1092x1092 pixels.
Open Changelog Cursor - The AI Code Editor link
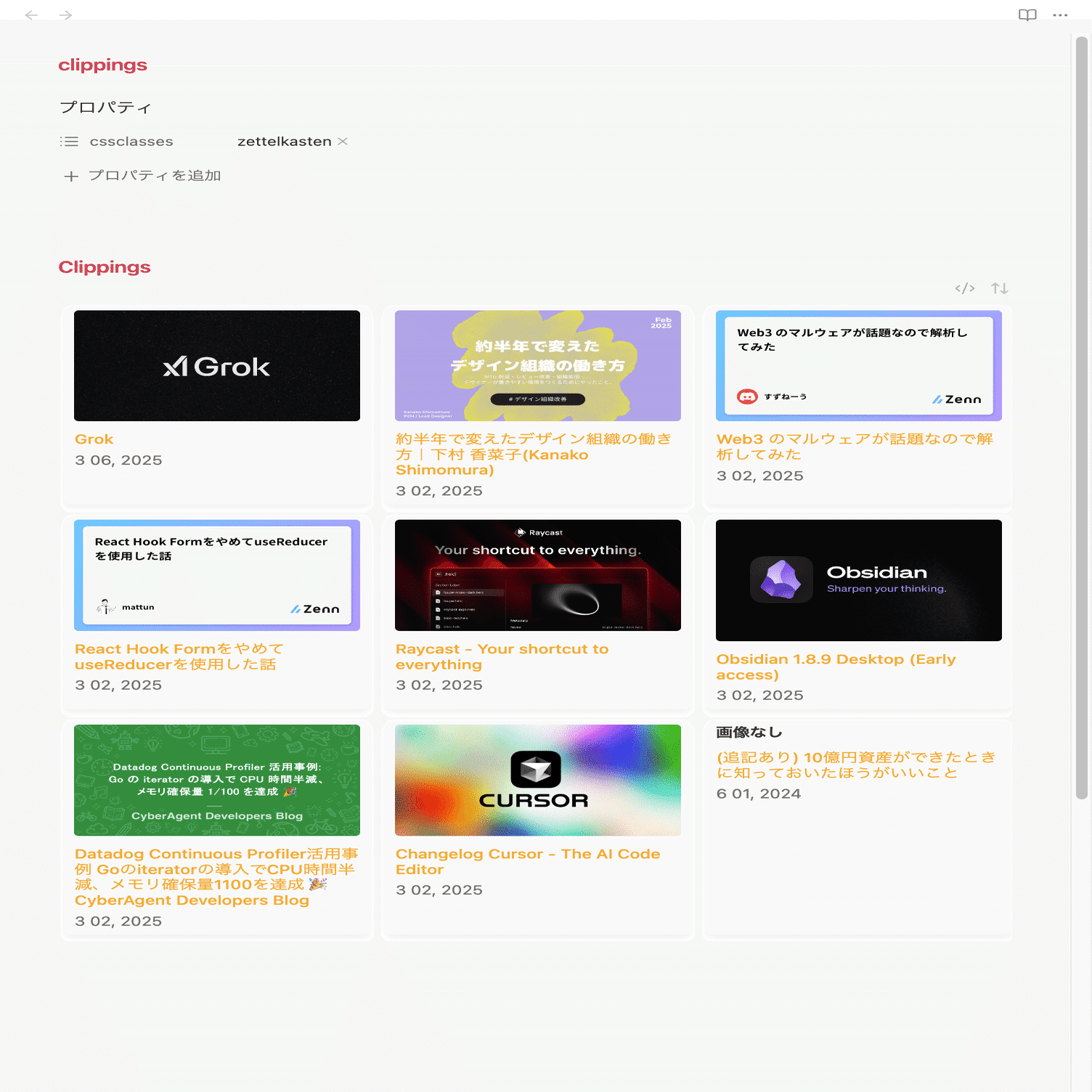528,862
